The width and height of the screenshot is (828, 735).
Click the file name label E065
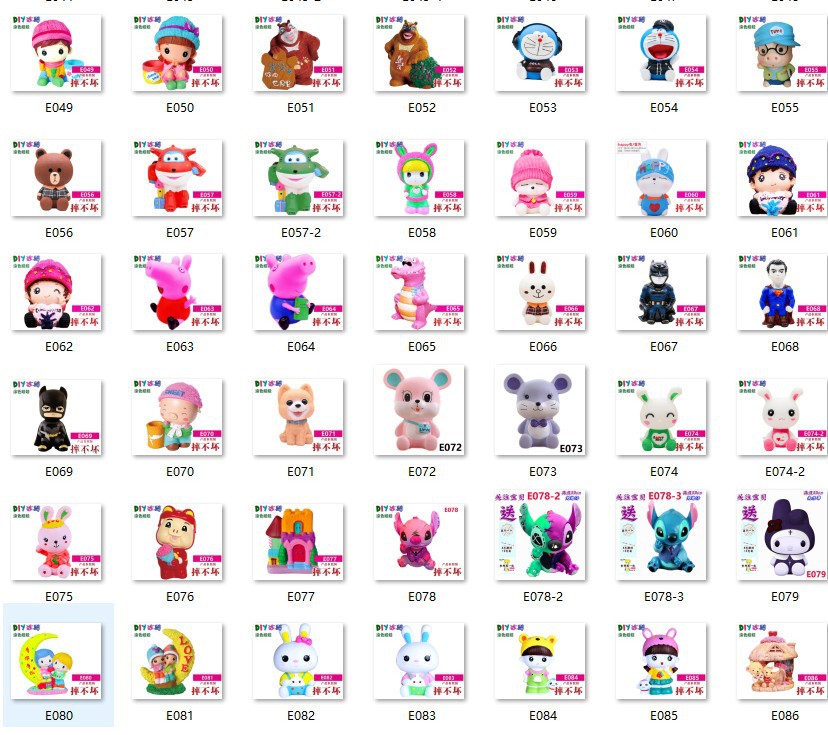click(x=422, y=347)
